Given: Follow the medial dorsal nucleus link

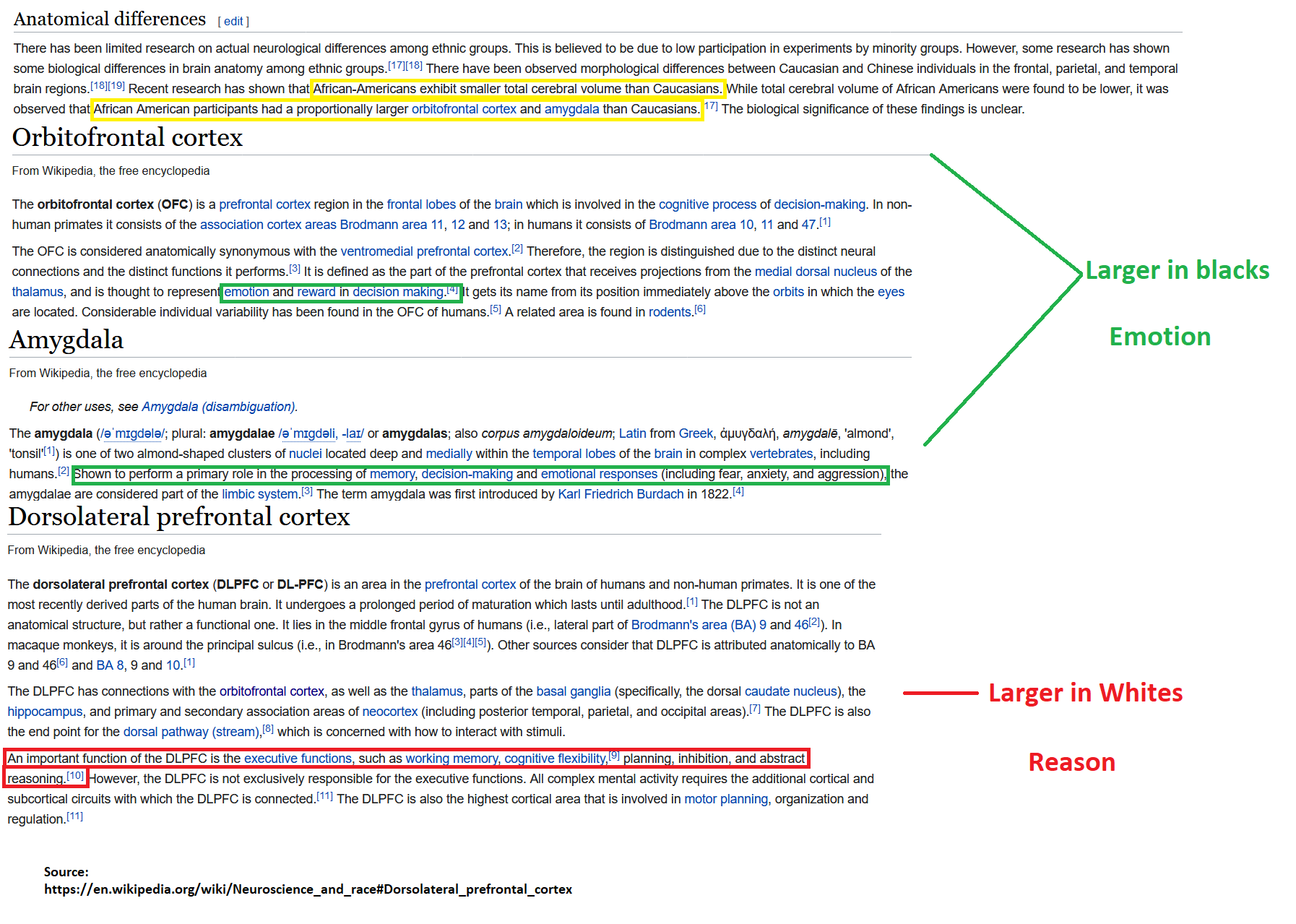Looking at the screenshot, I should [816, 272].
